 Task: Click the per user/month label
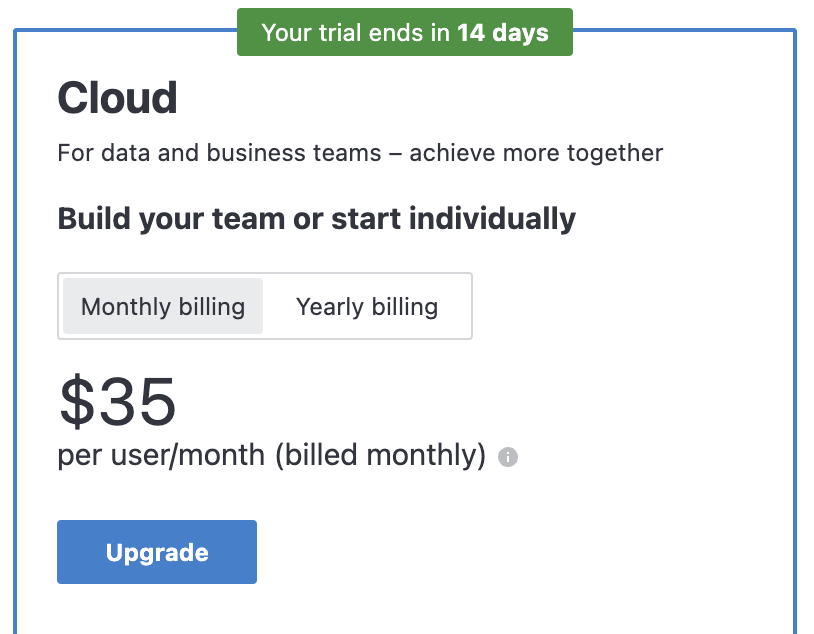pyautogui.click(x=162, y=456)
